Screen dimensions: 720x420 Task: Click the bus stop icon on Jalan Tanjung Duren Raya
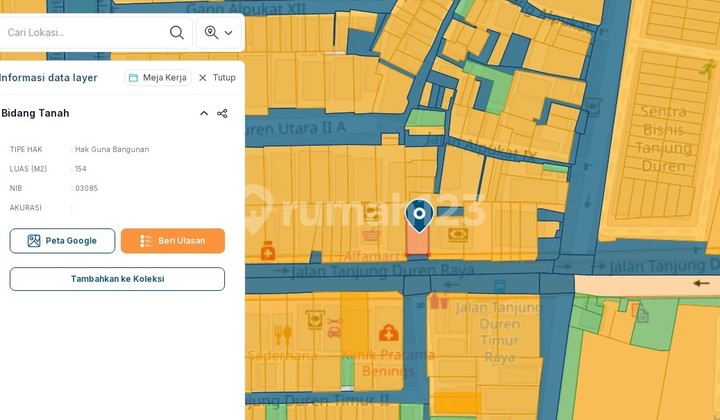(x=438, y=301)
